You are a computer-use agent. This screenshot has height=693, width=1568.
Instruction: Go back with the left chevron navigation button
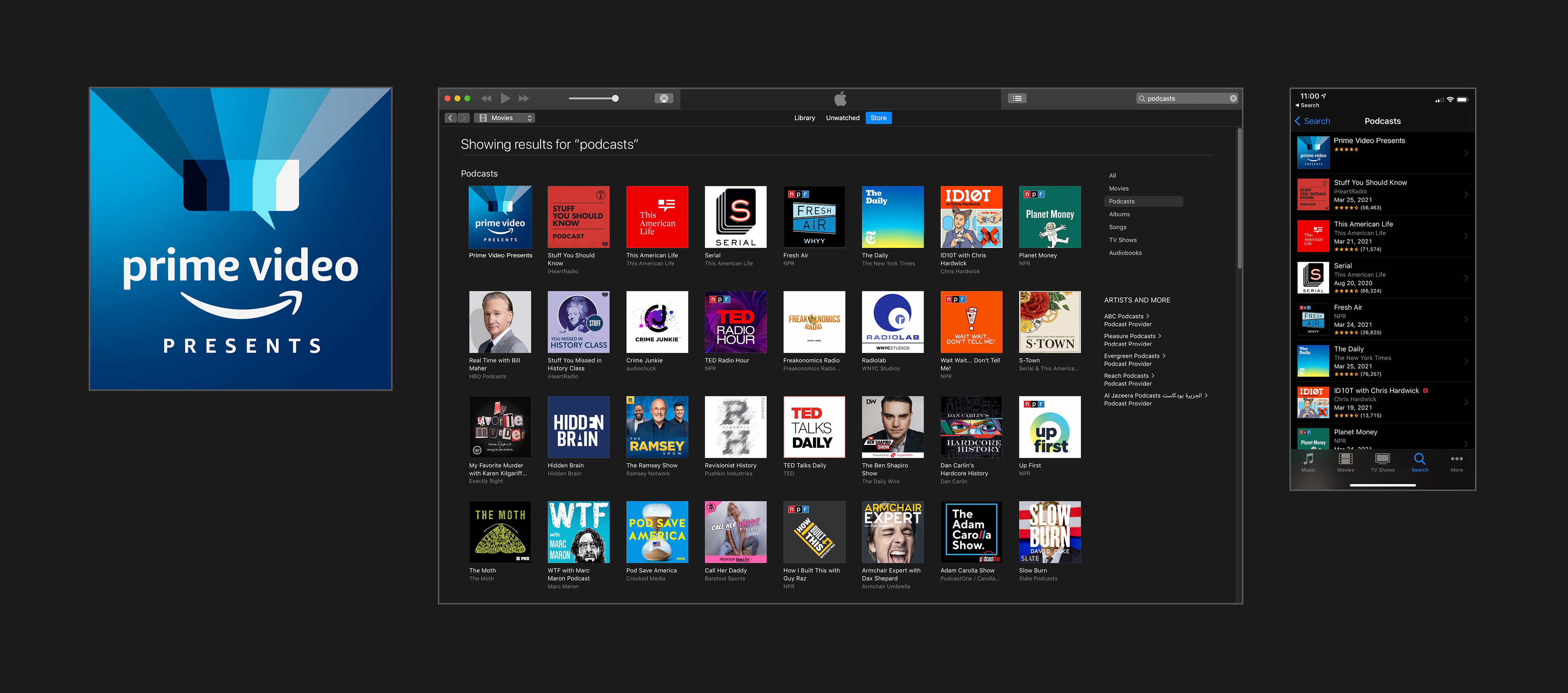pos(450,118)
